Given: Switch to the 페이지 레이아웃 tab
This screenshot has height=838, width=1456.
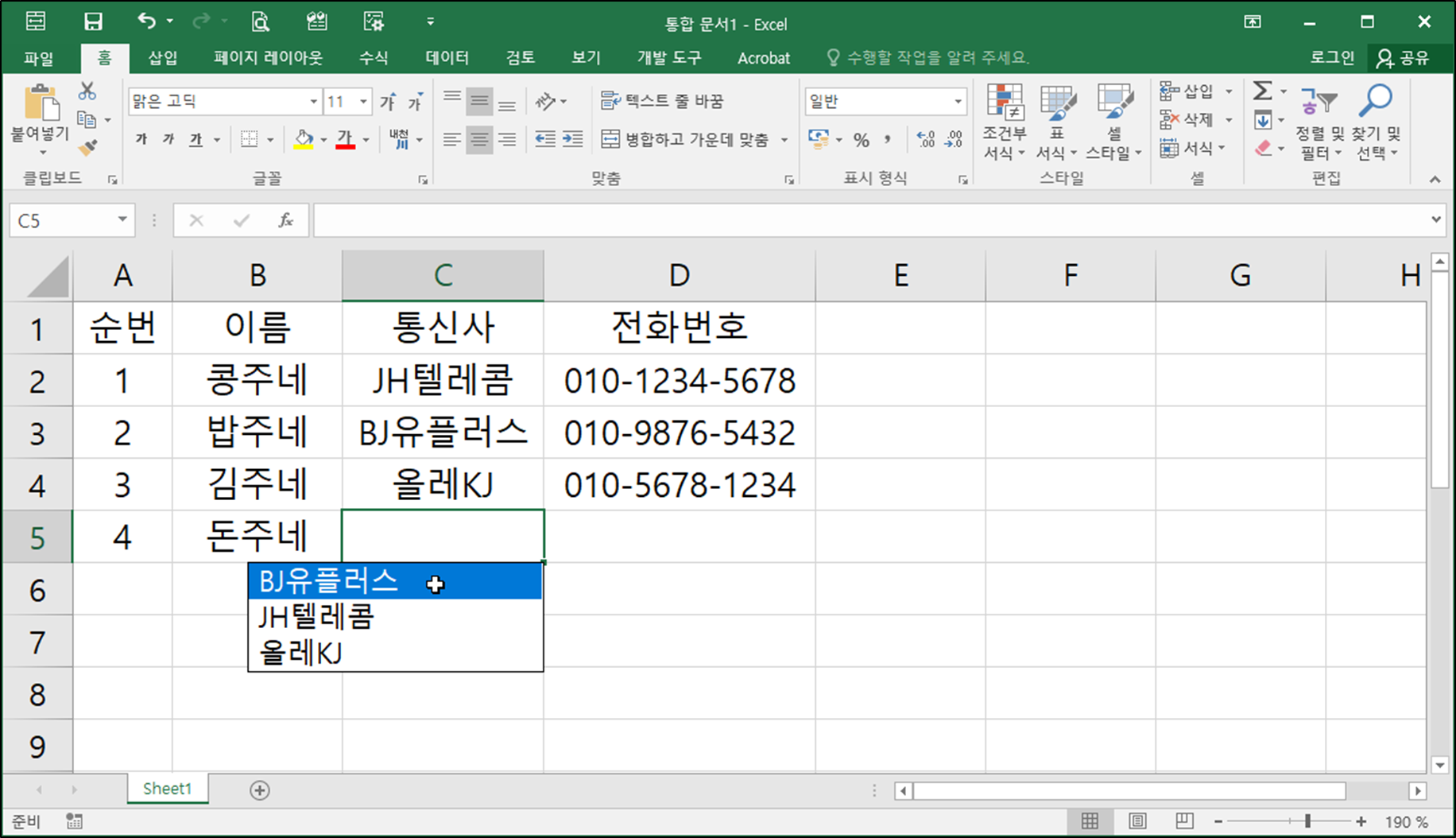Looking at the screenshot, I should (268, 57).
